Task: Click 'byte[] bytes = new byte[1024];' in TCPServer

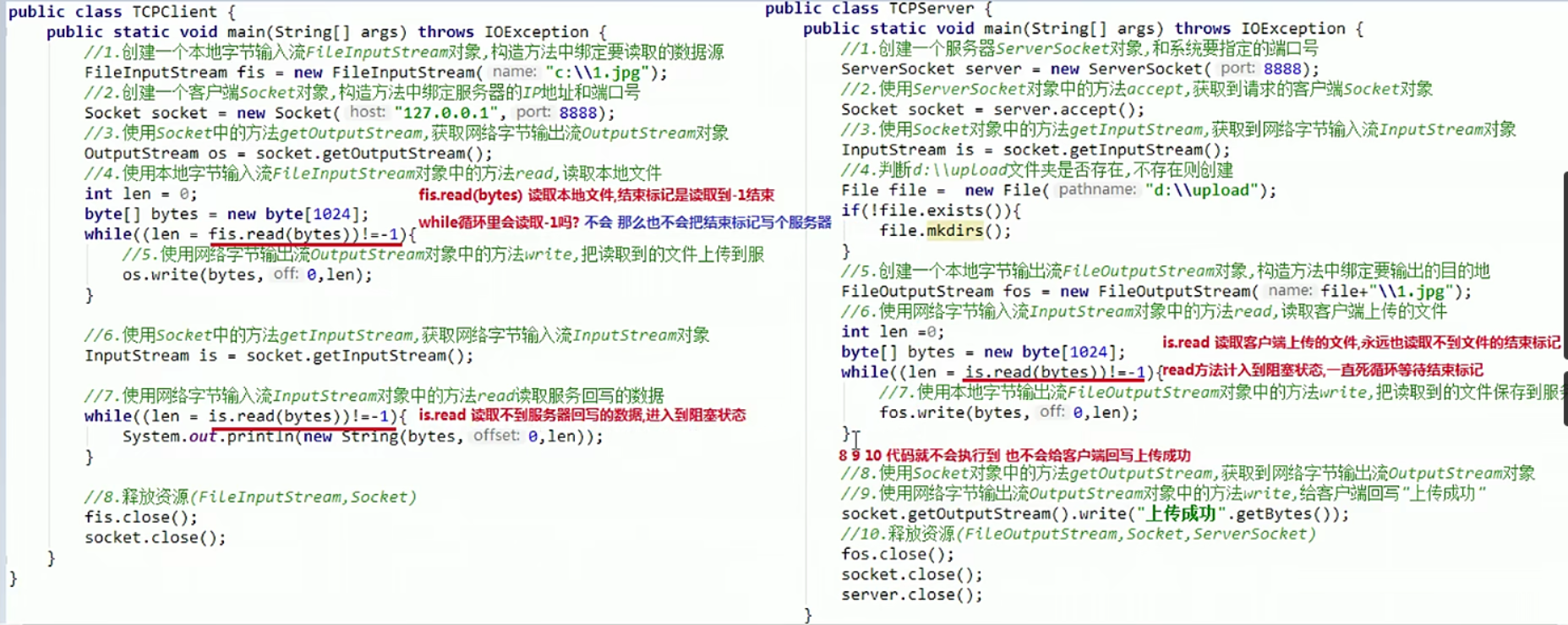Action: point(983,353)
